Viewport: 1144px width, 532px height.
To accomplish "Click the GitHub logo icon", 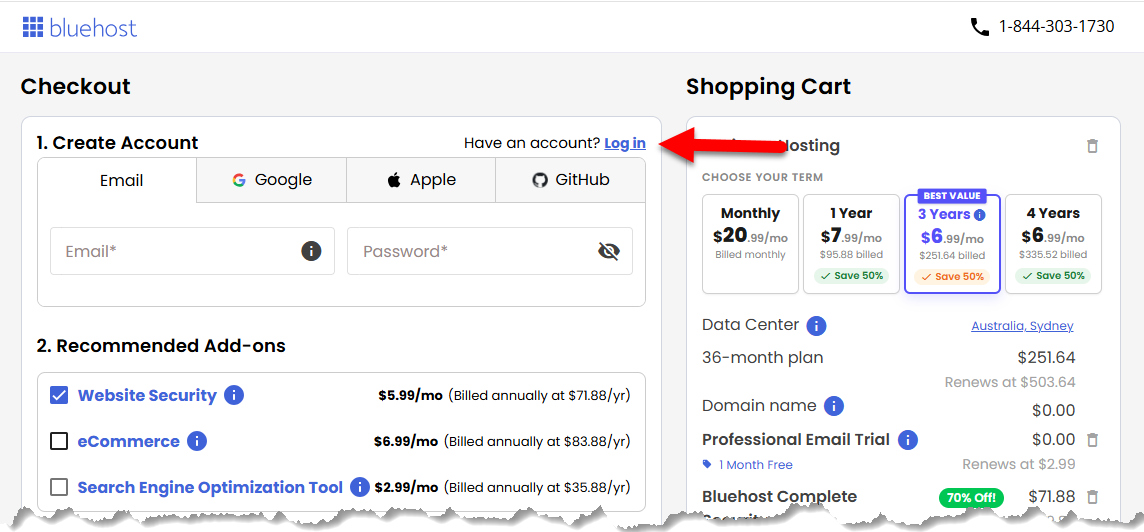I will click(540, 180).
